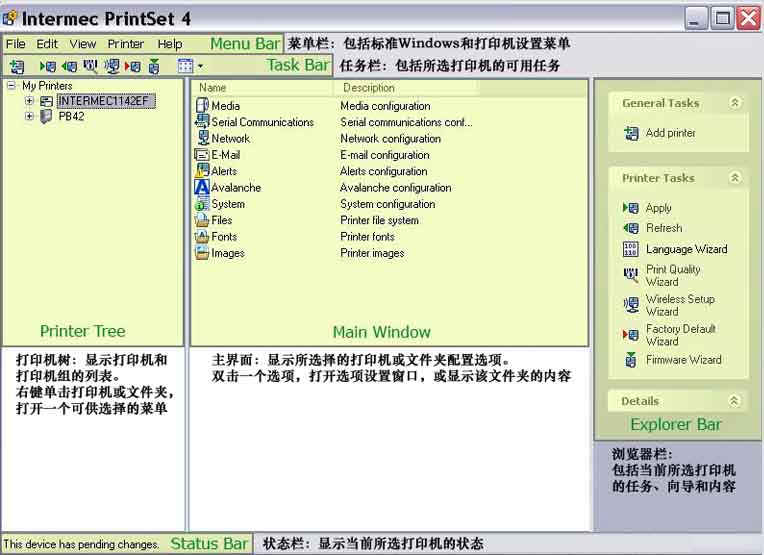This screenshot has height=555, width=764.
Task: Select the Alerts icon in main list
Action: click(x=202, y=171)
